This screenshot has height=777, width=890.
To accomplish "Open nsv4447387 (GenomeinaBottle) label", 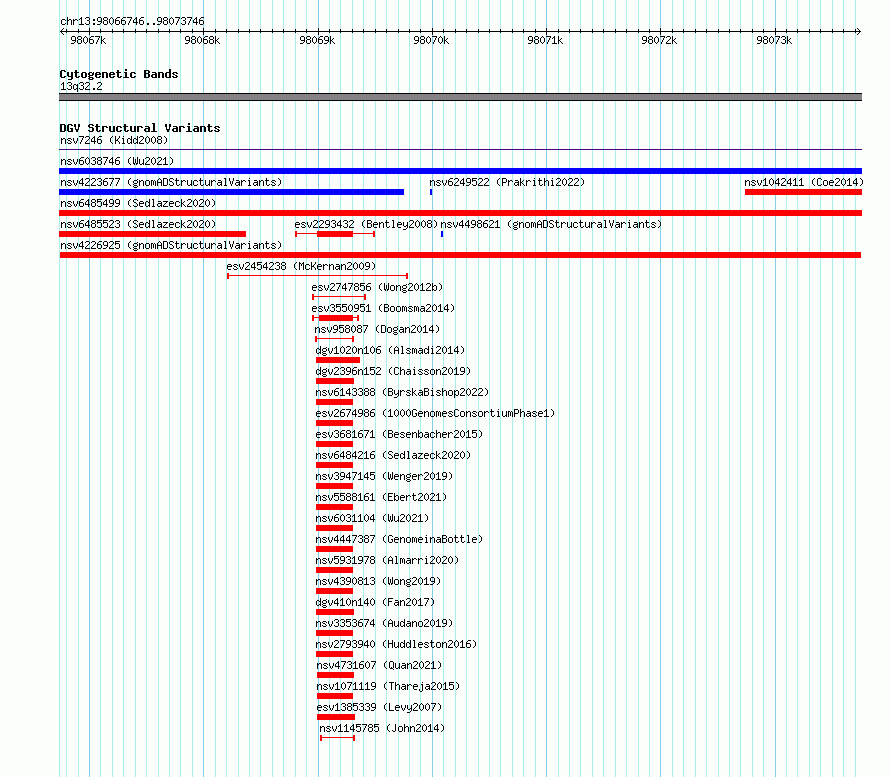I will [x=399, y=539].
